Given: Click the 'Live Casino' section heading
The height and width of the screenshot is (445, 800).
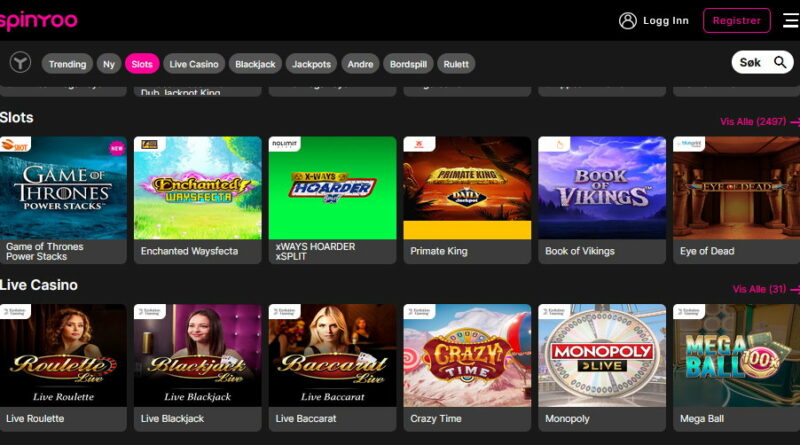Looking at the screenshot, I should coord(39,285).
